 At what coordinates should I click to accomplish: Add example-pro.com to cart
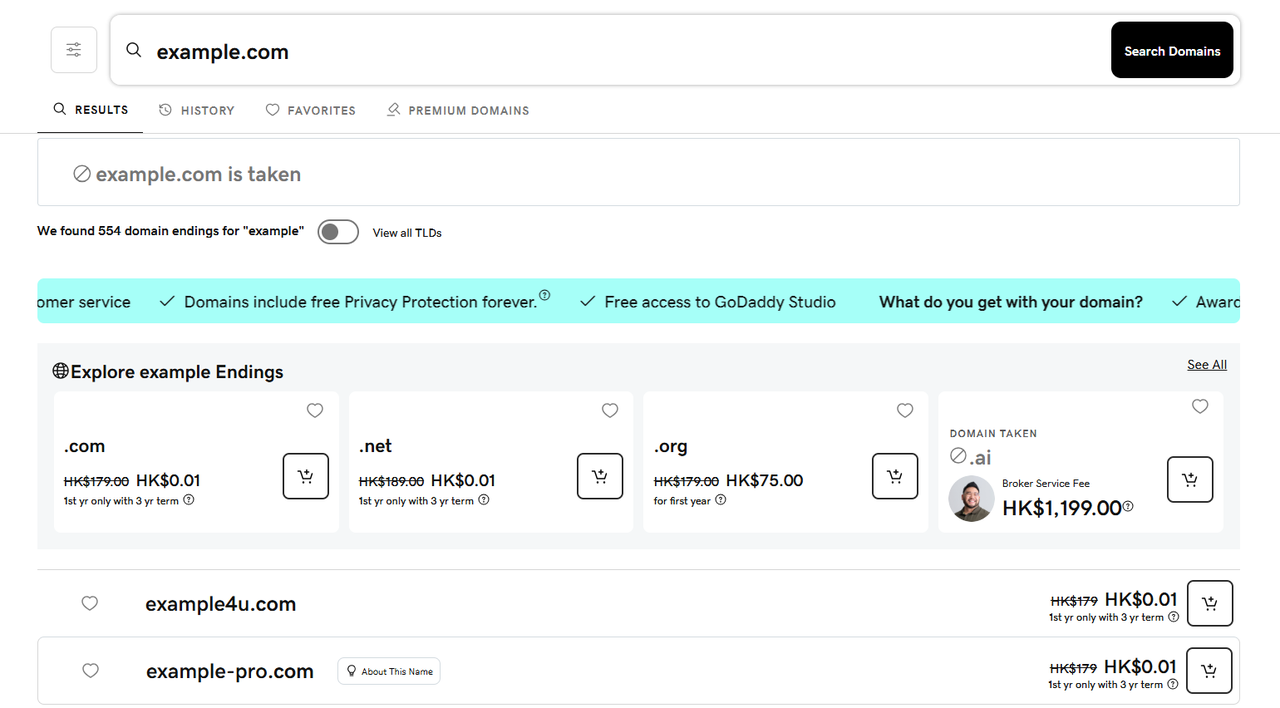tap(1209, 671)
